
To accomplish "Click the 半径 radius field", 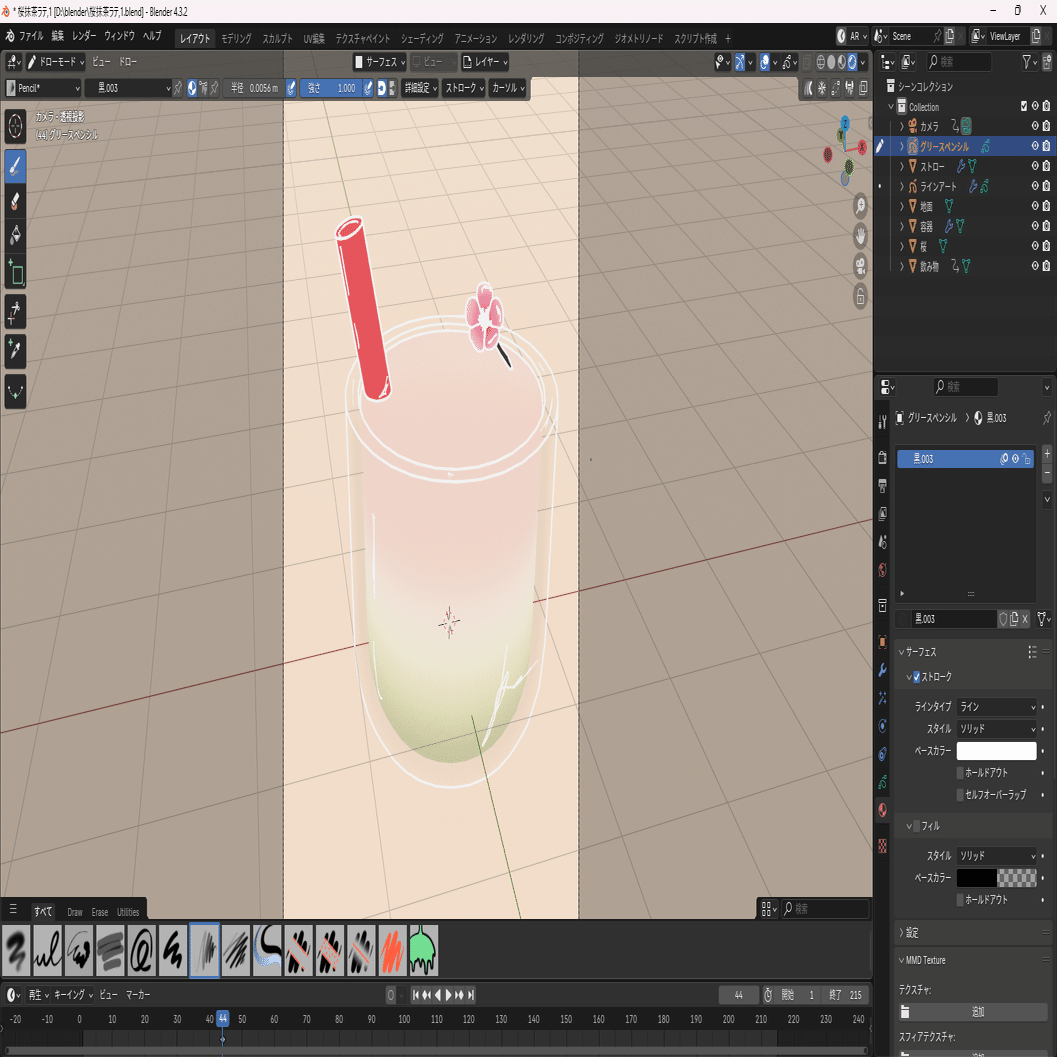I will (x=253, y=88).
